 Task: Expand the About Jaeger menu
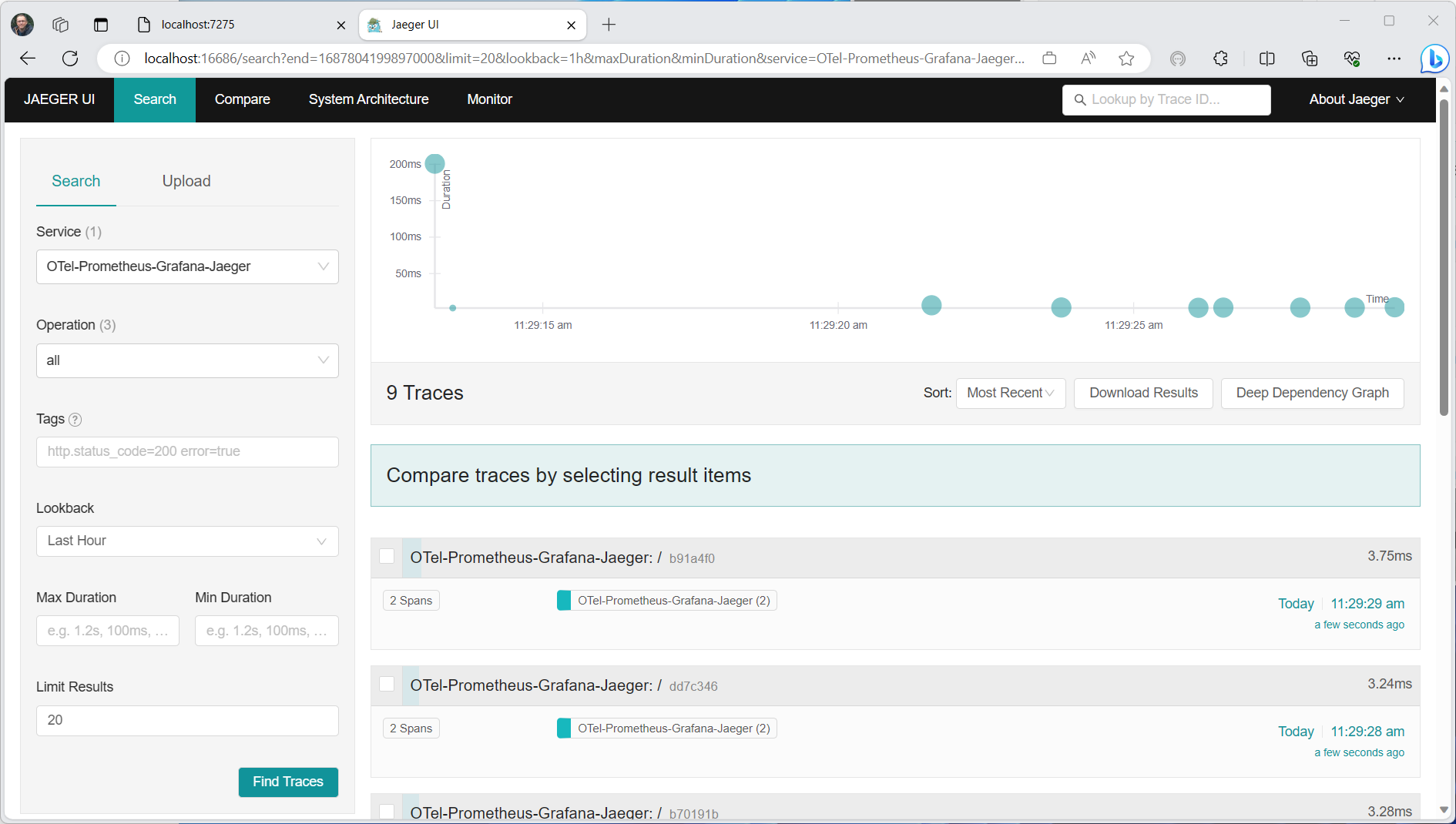[1357, 99]
